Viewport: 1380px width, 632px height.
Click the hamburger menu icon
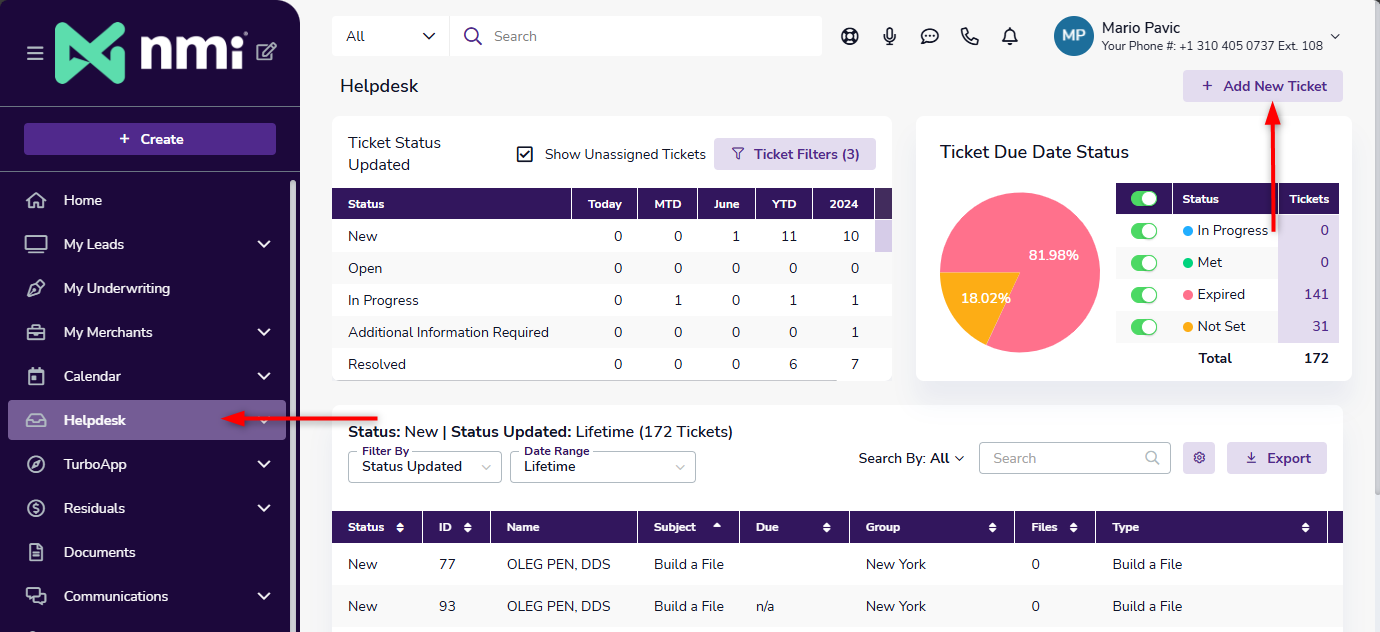(x=35, y=53)
